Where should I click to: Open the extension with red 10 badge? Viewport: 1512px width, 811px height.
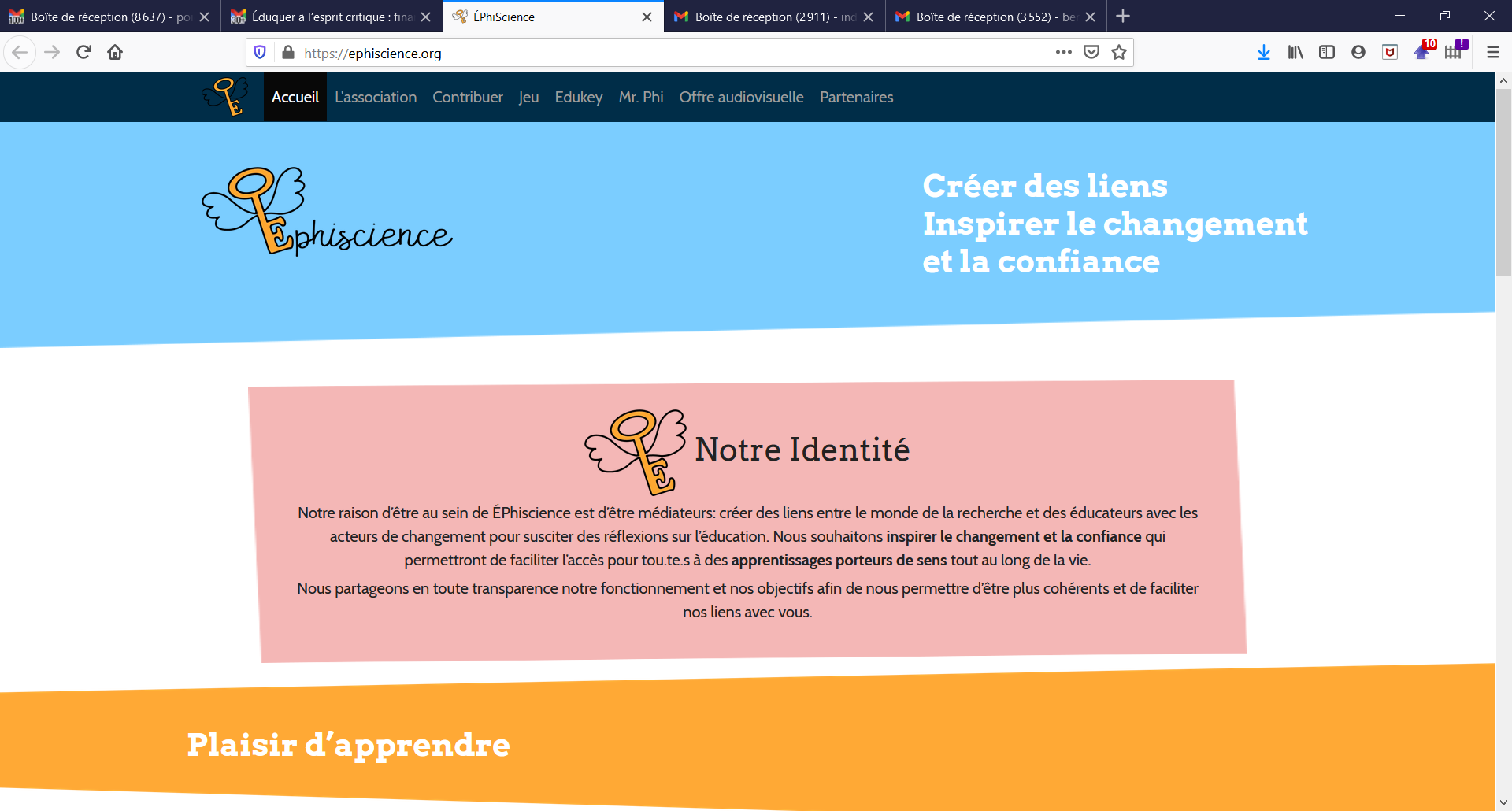[1425, 50]
